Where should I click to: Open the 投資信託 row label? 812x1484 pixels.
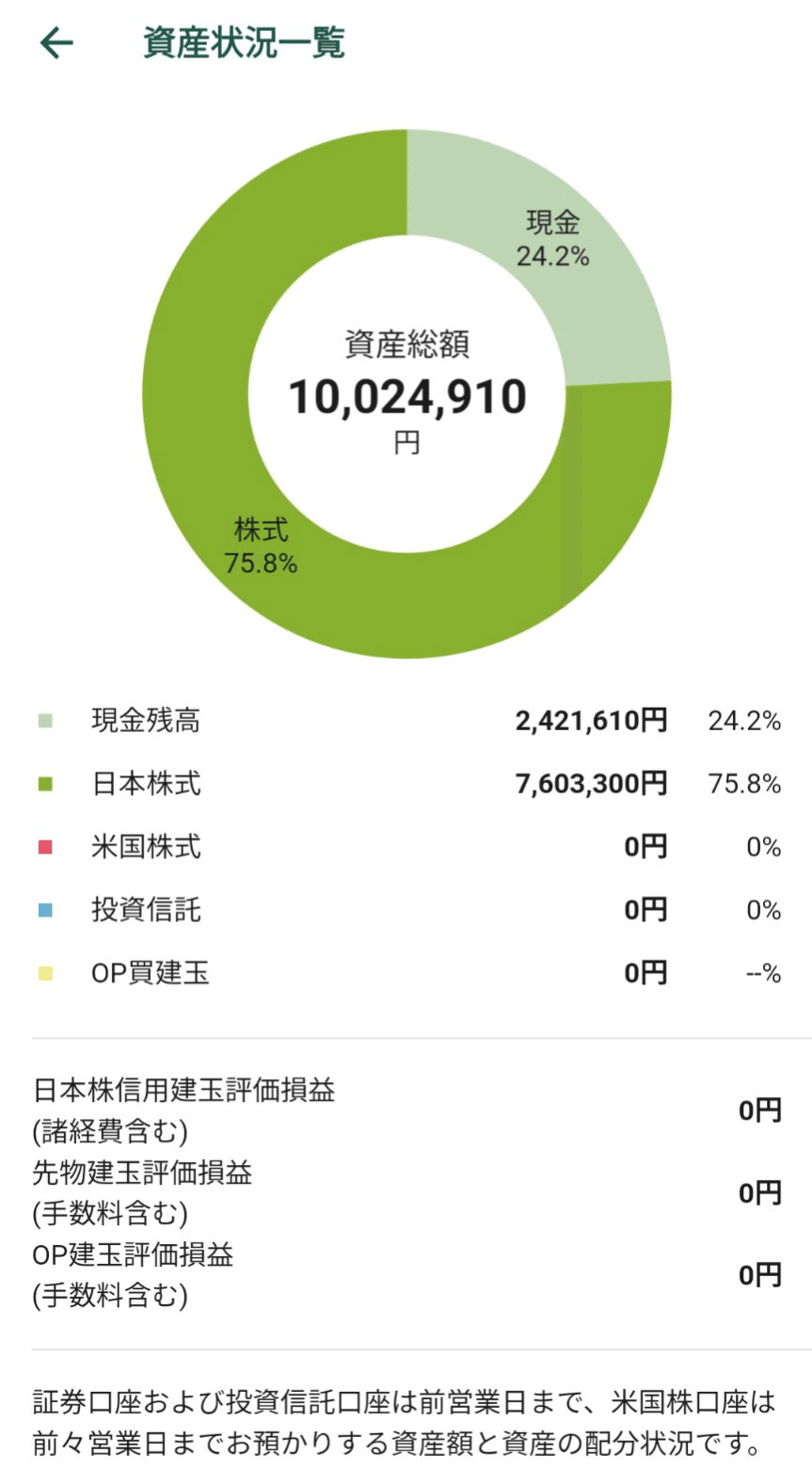coord(146,910)
